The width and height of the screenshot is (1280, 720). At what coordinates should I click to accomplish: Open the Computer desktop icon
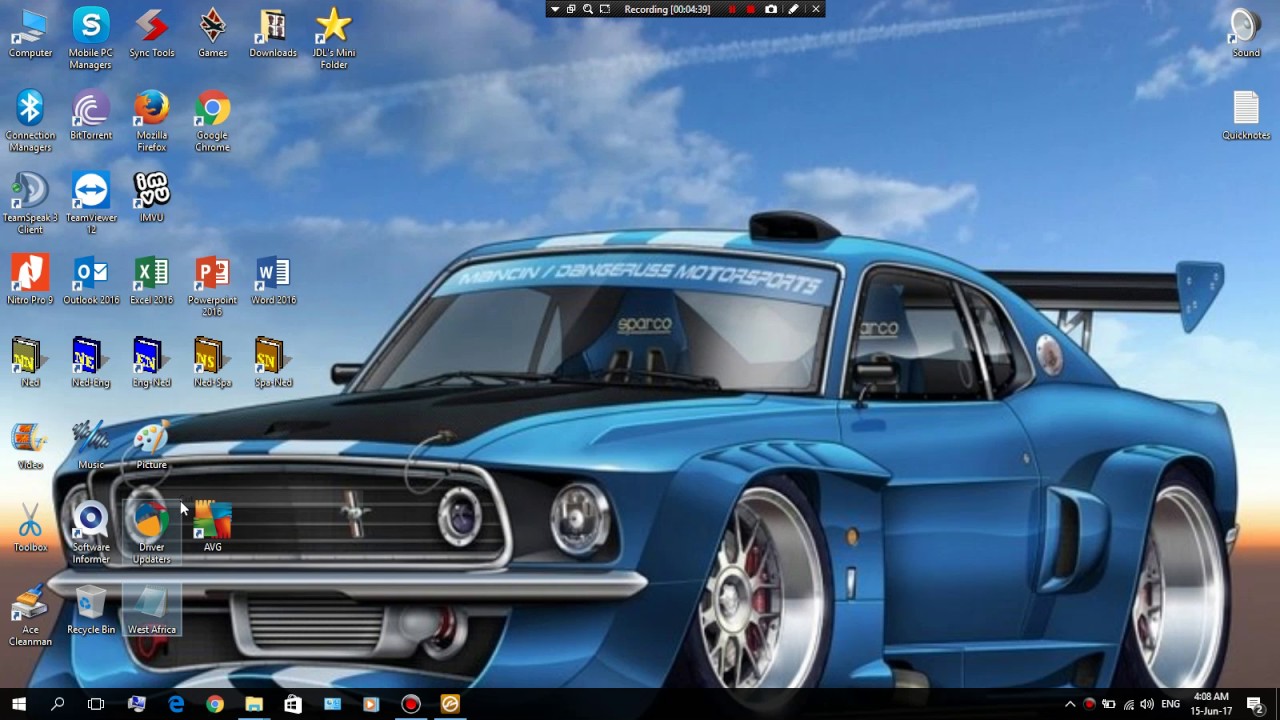point(30,33)
